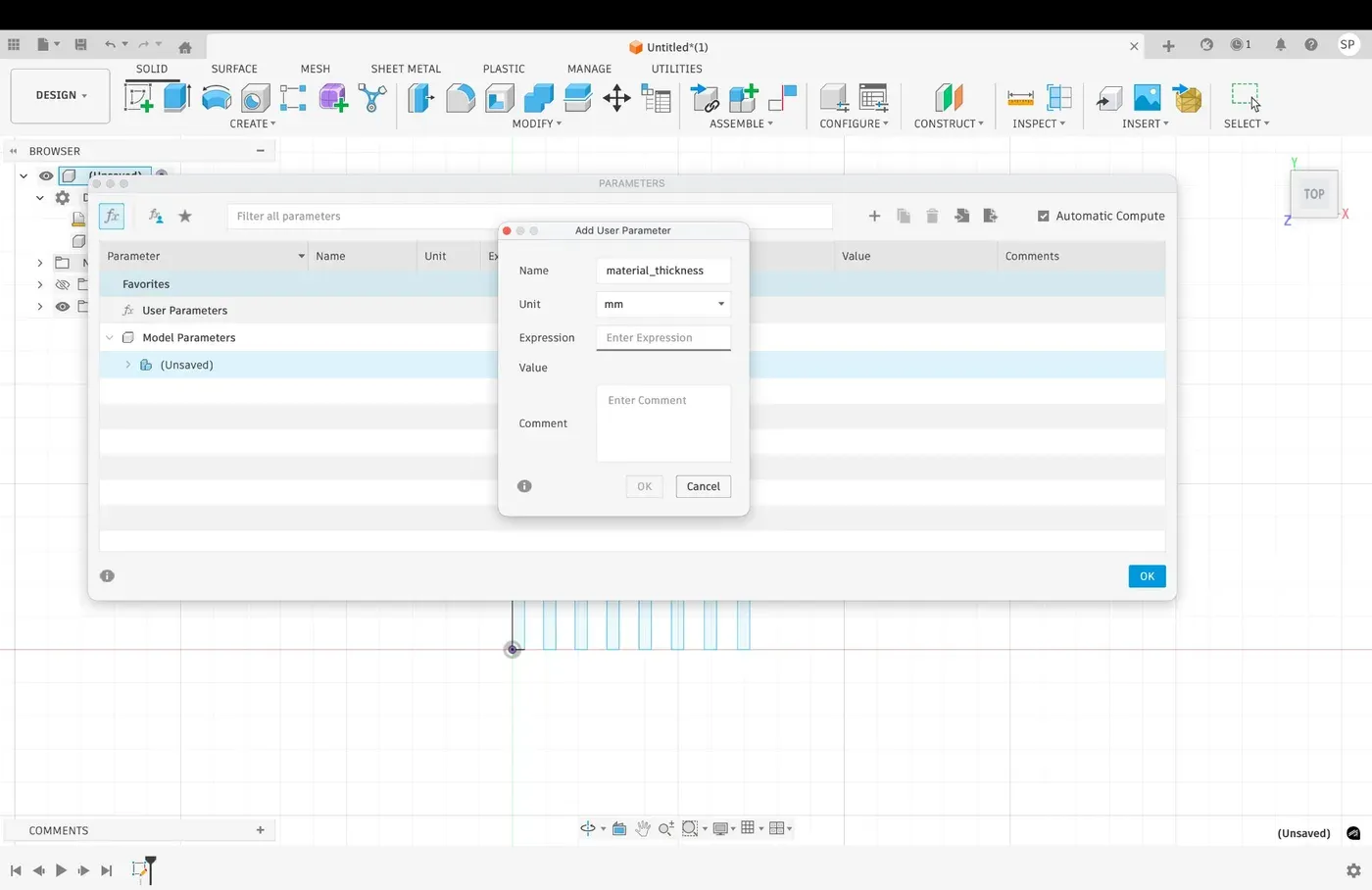Open the MODIFY dropdown menu
The height and width of the screenshot is (890, 1372).
pos(537,124)
